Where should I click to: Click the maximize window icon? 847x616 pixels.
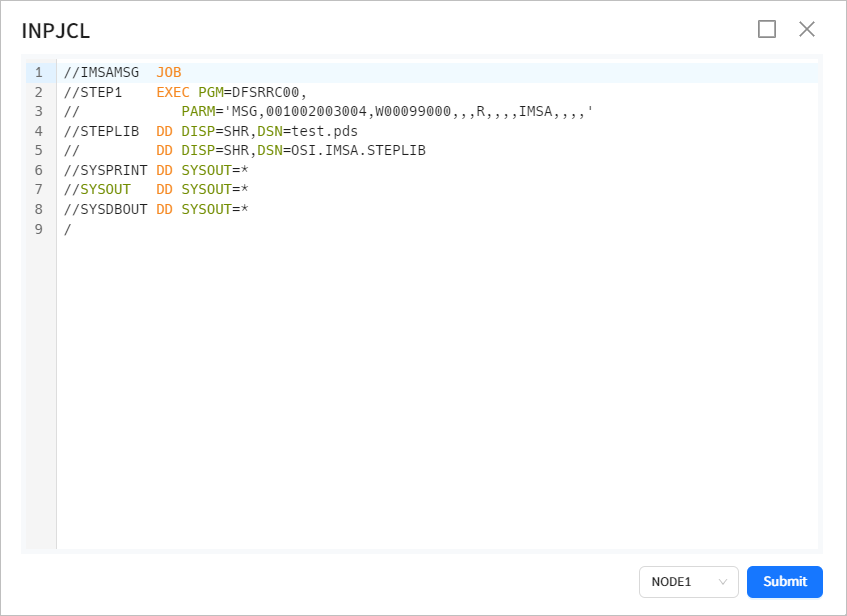click(x=767, y=29)
